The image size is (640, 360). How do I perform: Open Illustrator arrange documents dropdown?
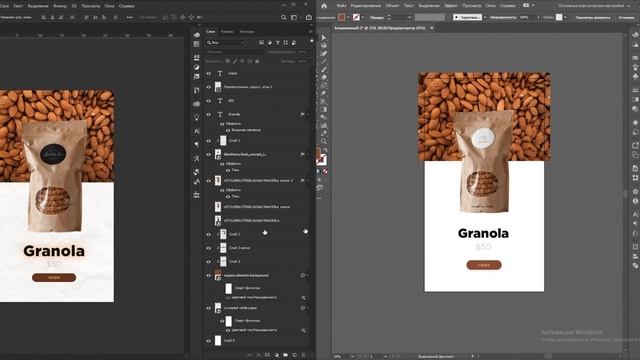(529, 6)
